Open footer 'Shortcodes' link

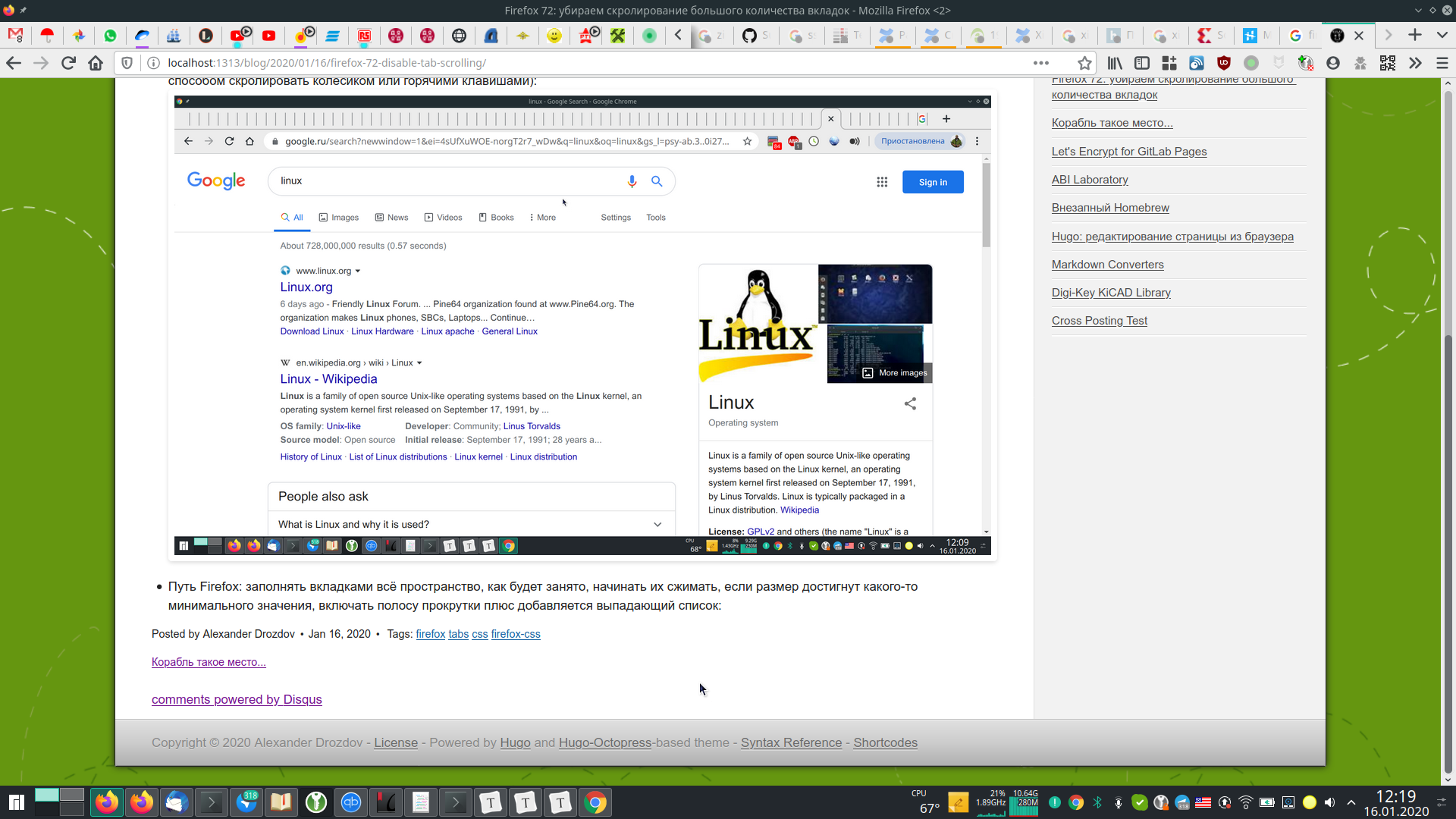point(885,742)
